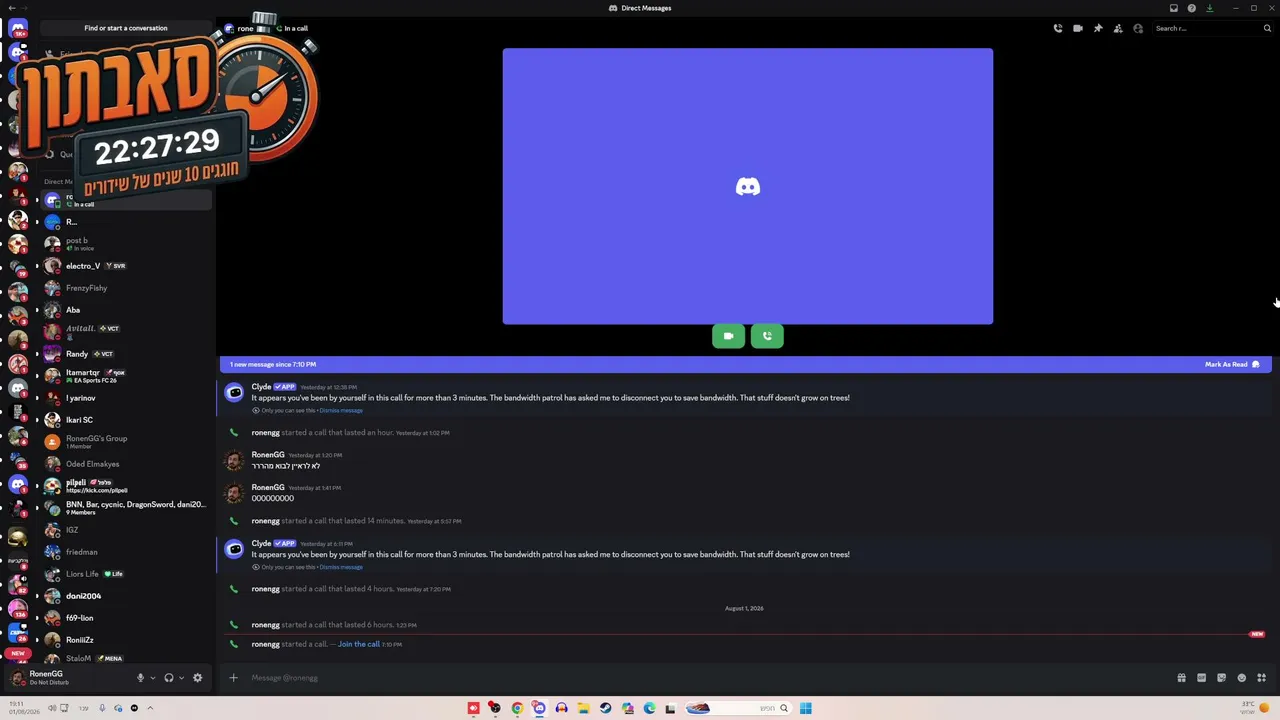Open the Oded Elmakyes conversation

point(125,464)
